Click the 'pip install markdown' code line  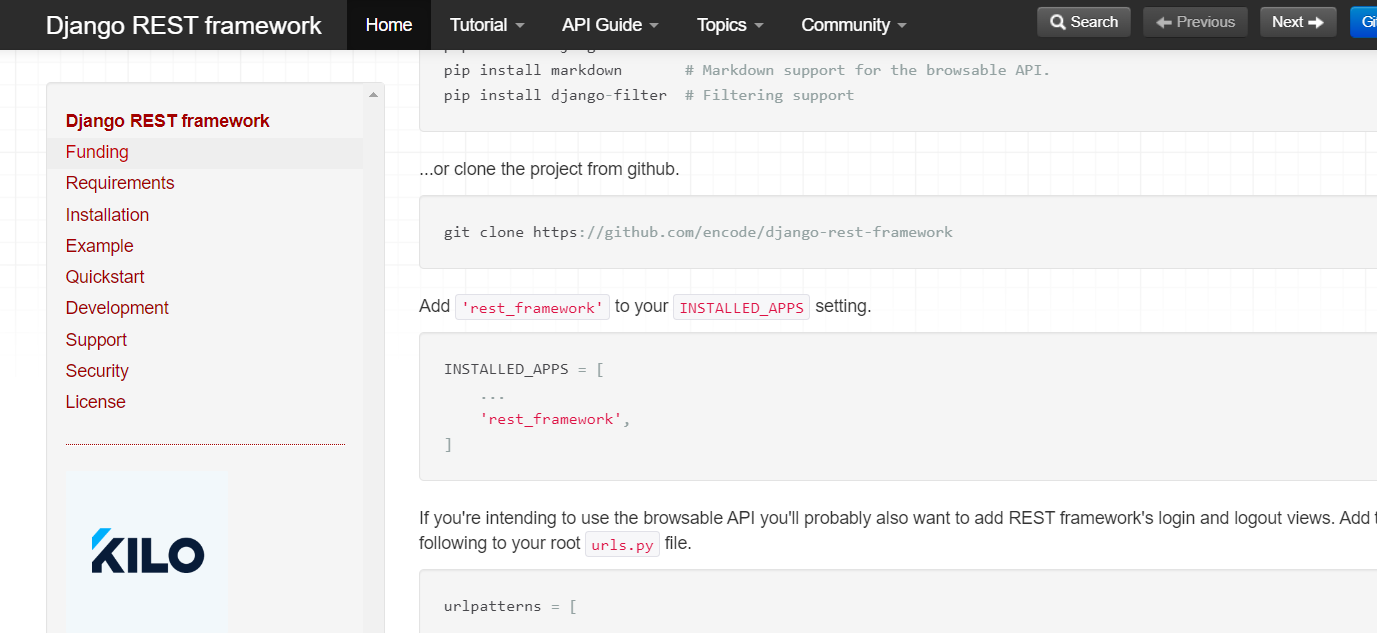tap(747, 70)
